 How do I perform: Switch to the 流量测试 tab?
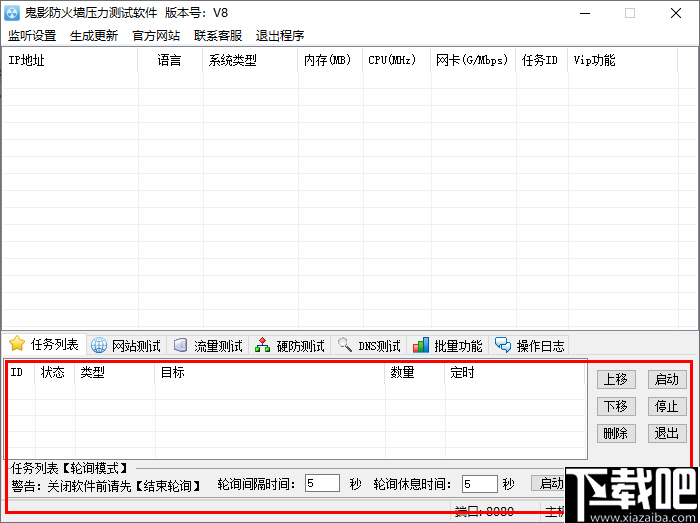tap(208, 345)
